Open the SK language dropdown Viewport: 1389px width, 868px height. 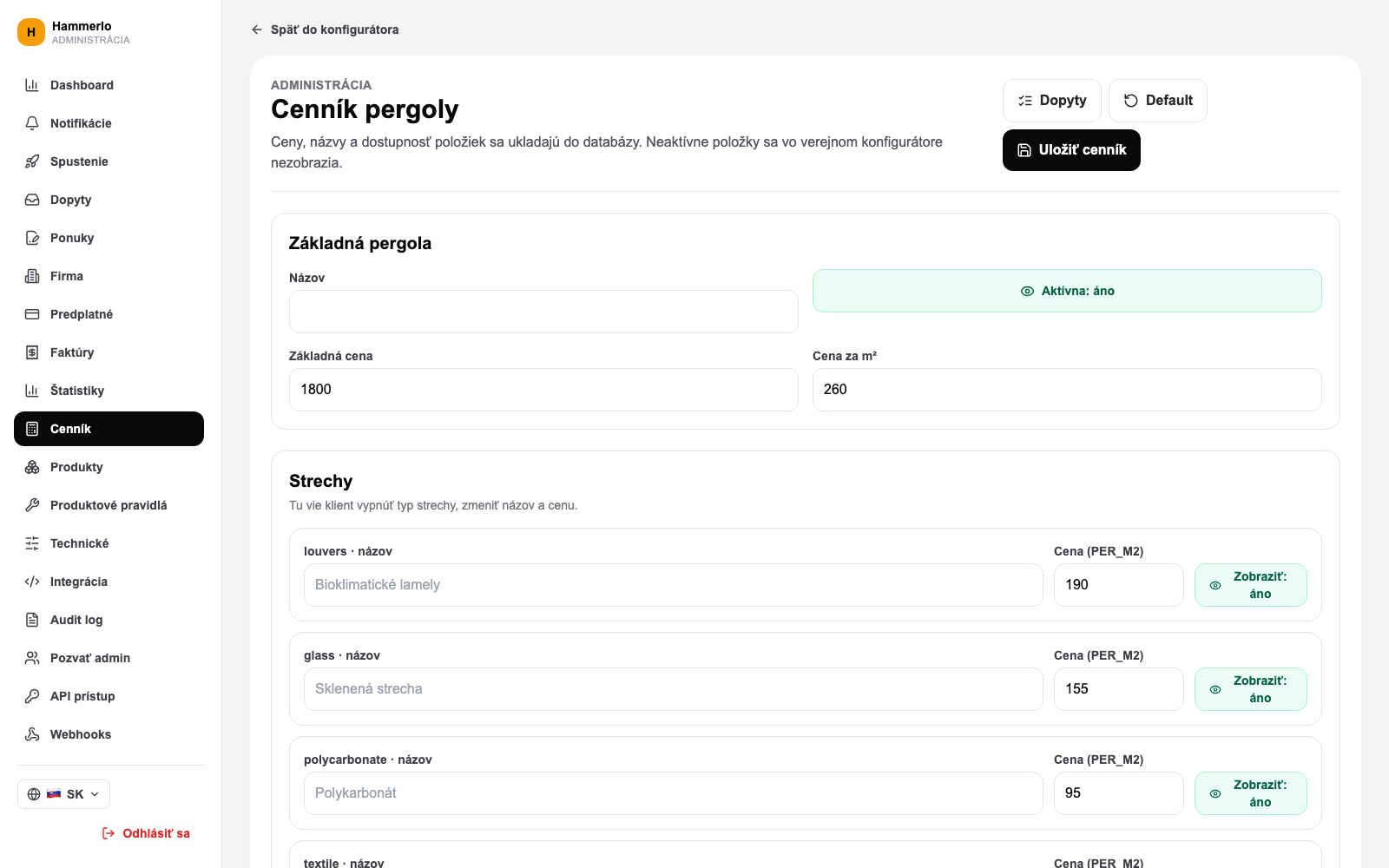64,794
